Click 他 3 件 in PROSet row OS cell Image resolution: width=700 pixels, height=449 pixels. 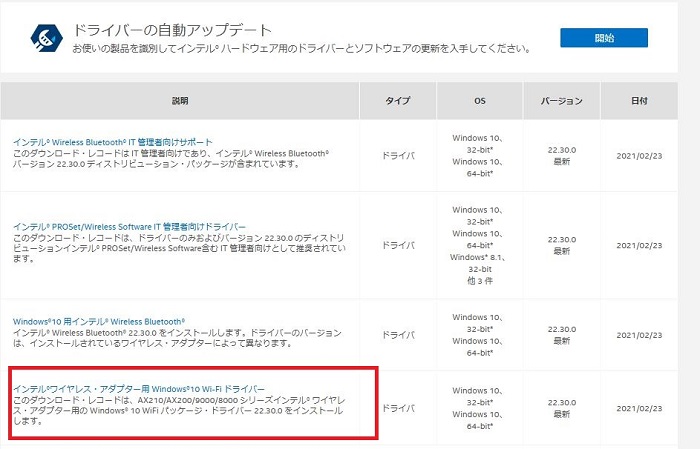(x=479, y=281)
